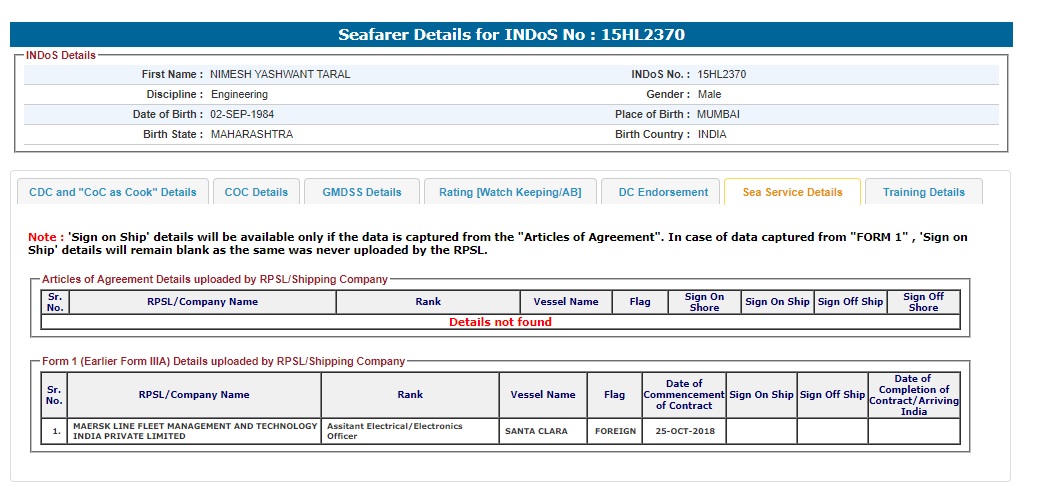Click the Sea Service Details tab
The image size is (1047, 486).
[x=792, y=192]
